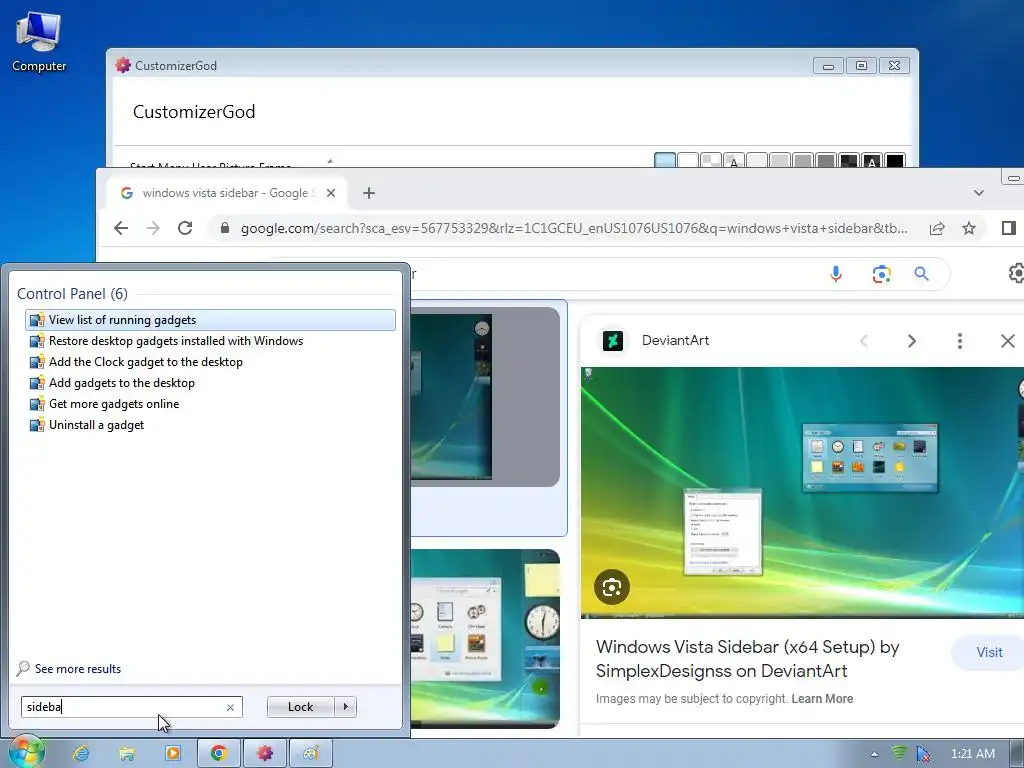This screenshot has width=1024, height=768.
Task: Pick the medium gray swatch in CustomizerGod
Action: 803,161
